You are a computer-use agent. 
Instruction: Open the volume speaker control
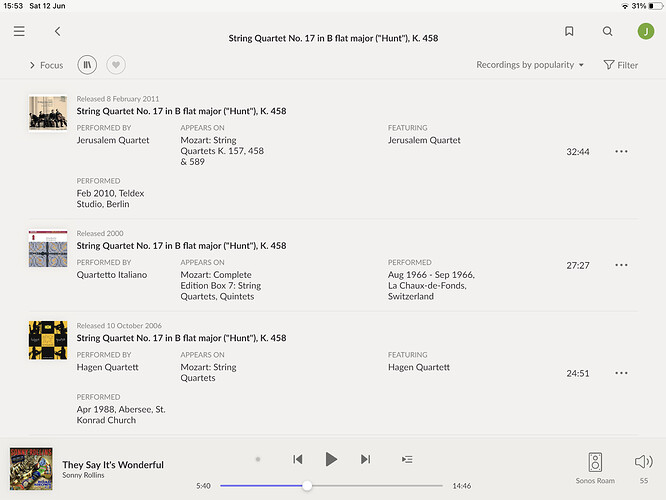(x=643, y=462)
